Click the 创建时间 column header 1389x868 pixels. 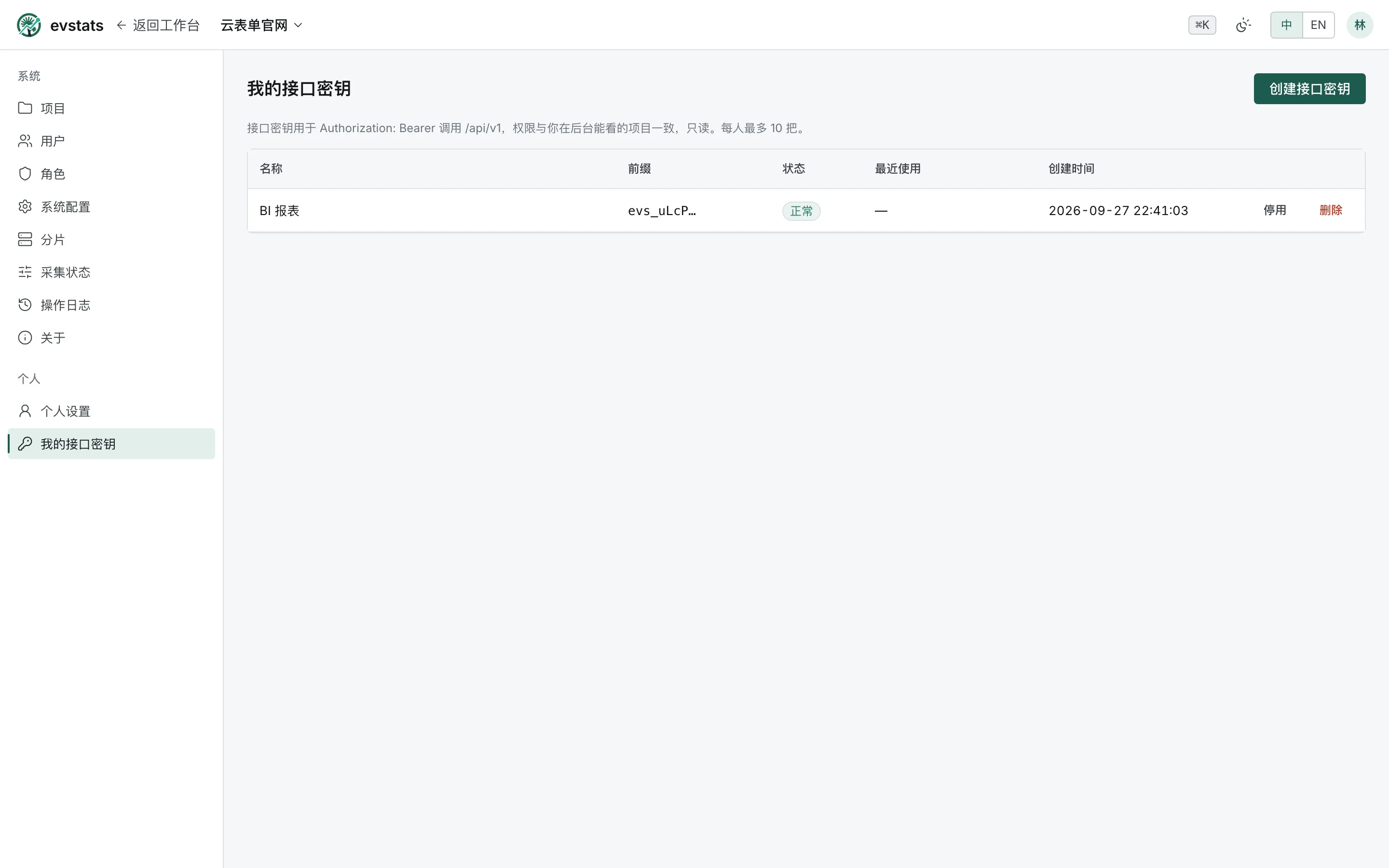point(1072,168)
